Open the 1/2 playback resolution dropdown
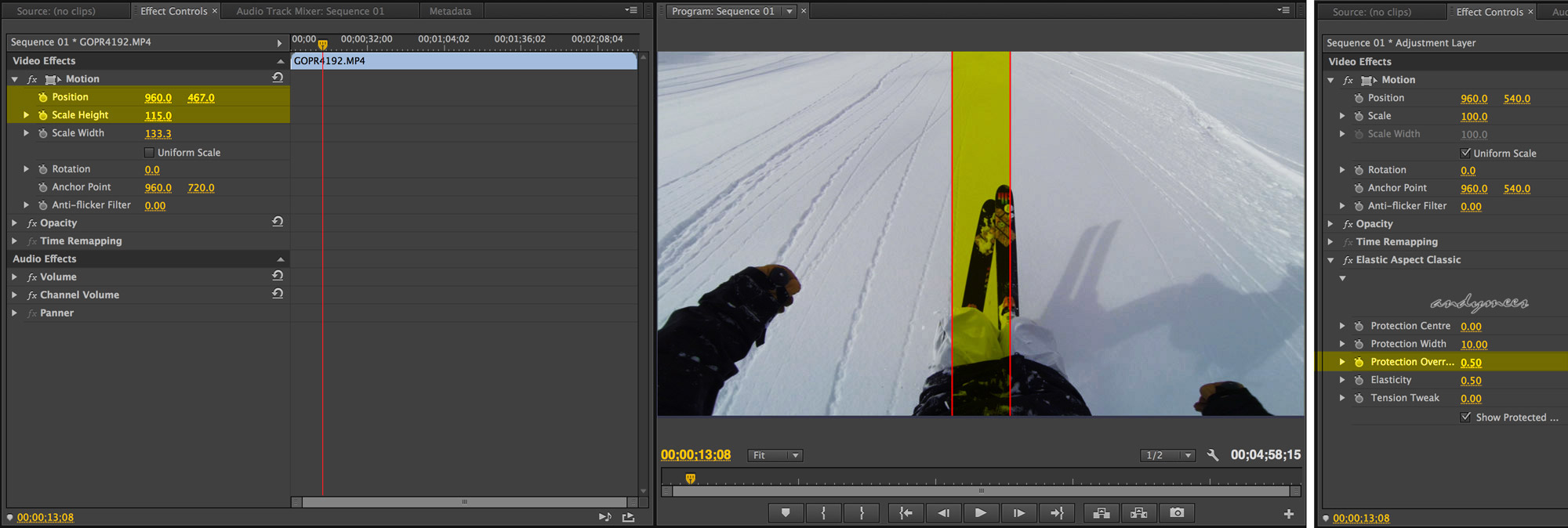Screen dimensions: 1568x528 (1167, 455)
